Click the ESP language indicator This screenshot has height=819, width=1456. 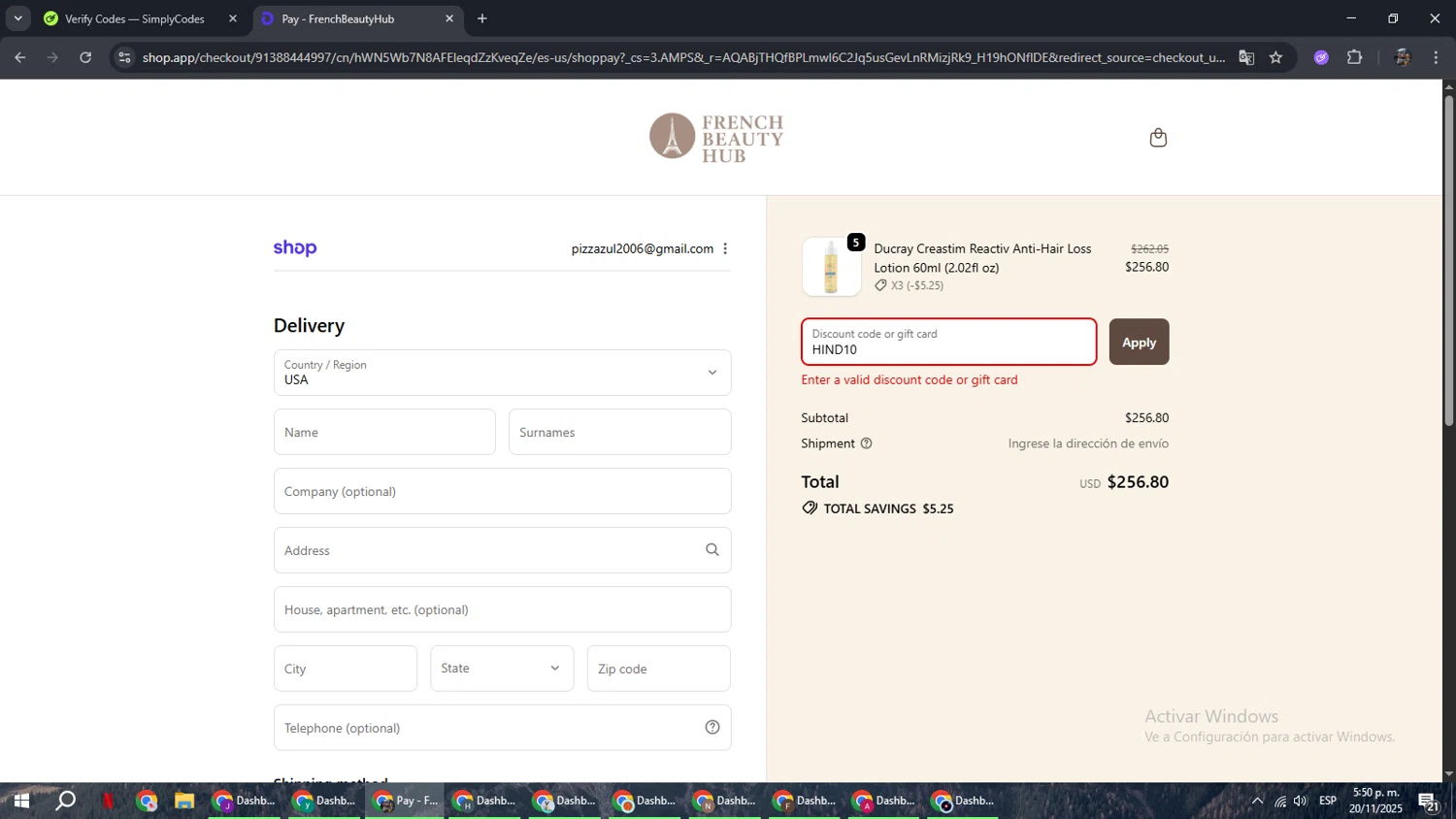point(1328,801)
